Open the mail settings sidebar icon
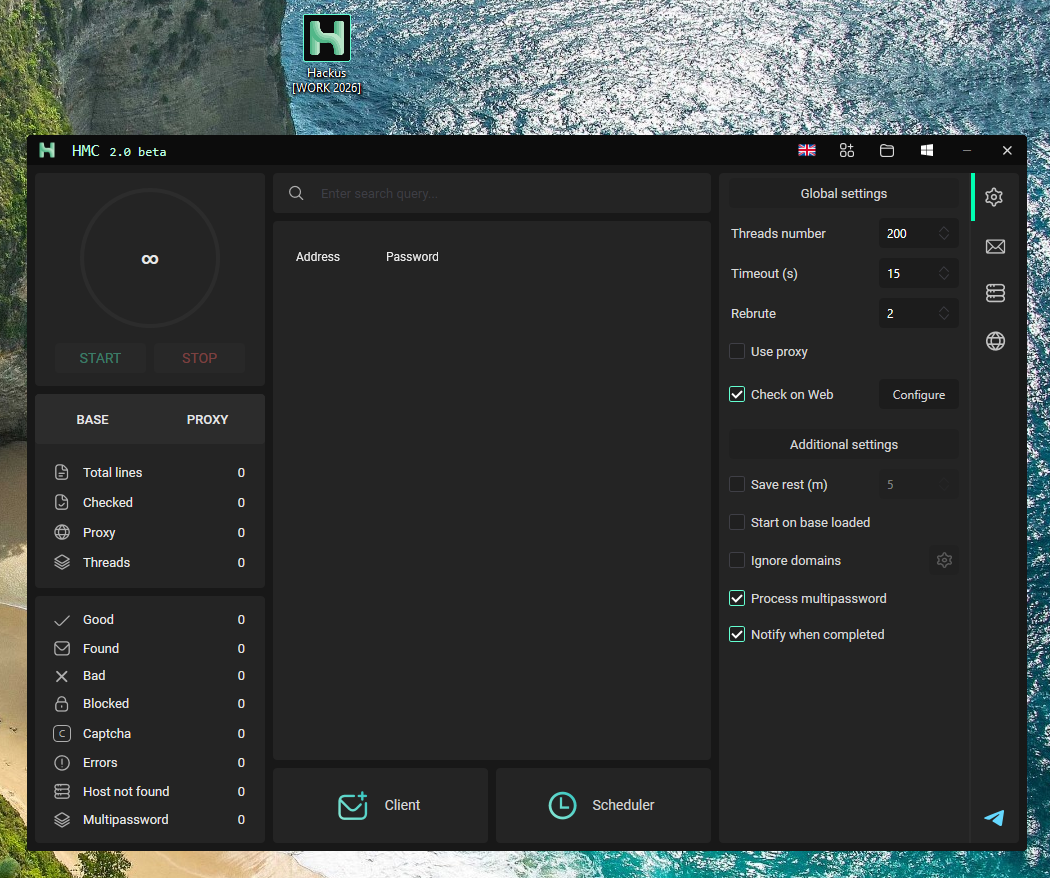Viewport: 1050px width, 878px height. click(995, 246)
